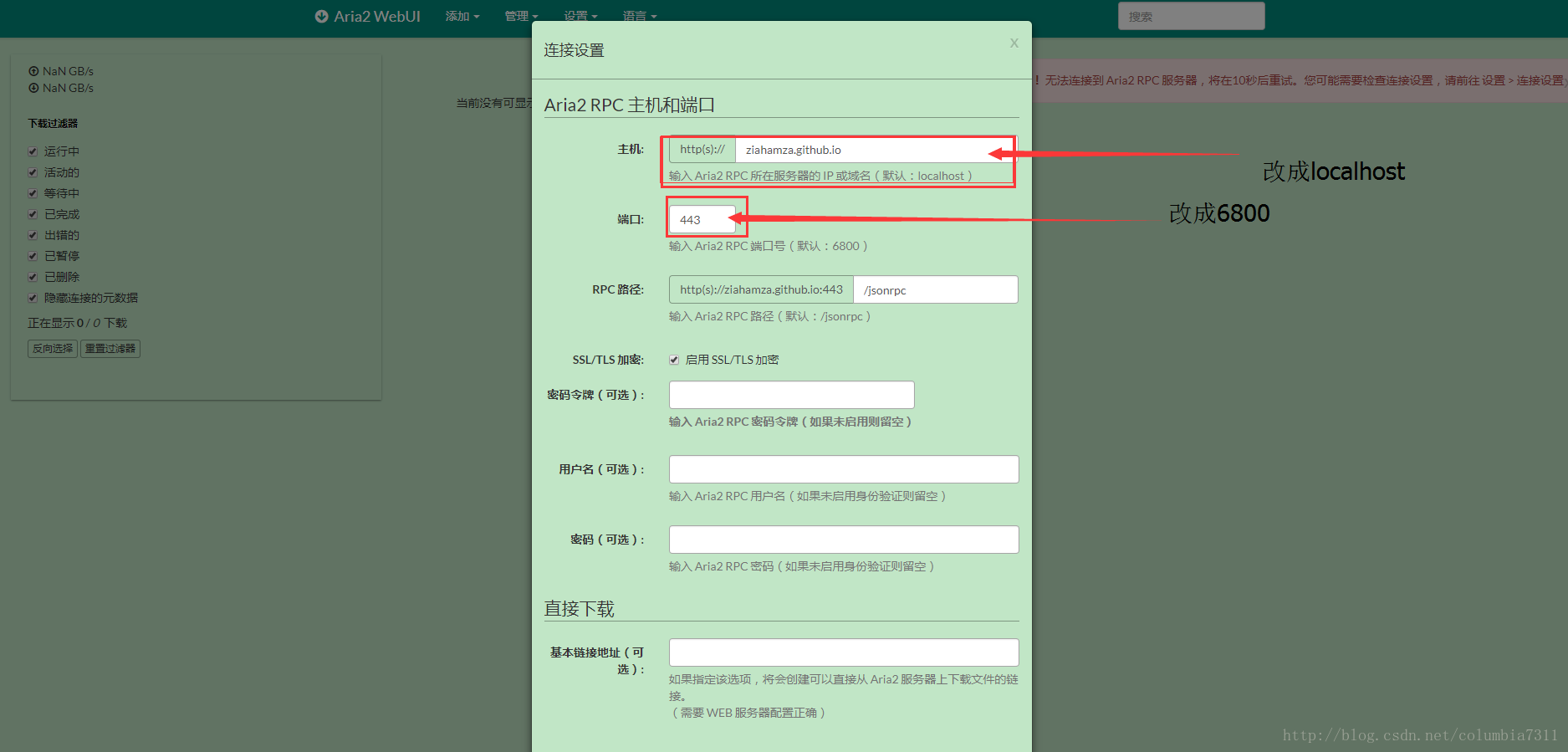Toggle the 启用 SSL/TLS 加密 checkbox
Screen dimensions: 1568x752
(674, 360)
